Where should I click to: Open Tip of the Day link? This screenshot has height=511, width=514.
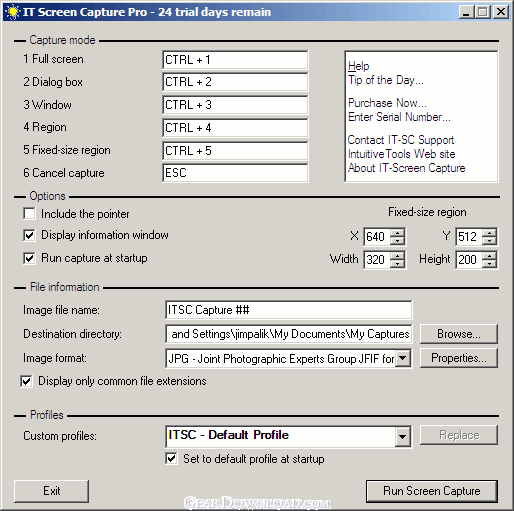(x=386, y=80)
